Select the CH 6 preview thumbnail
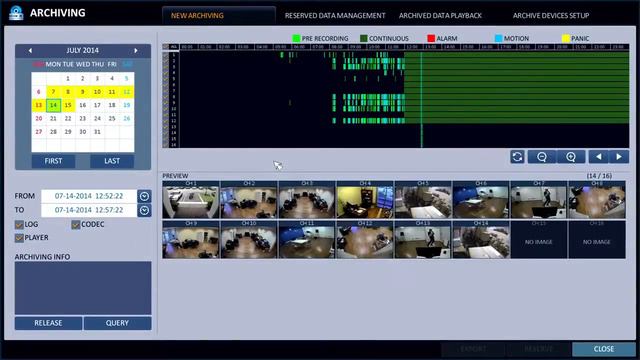The image size is (640, 360). (x=481, y=200)
